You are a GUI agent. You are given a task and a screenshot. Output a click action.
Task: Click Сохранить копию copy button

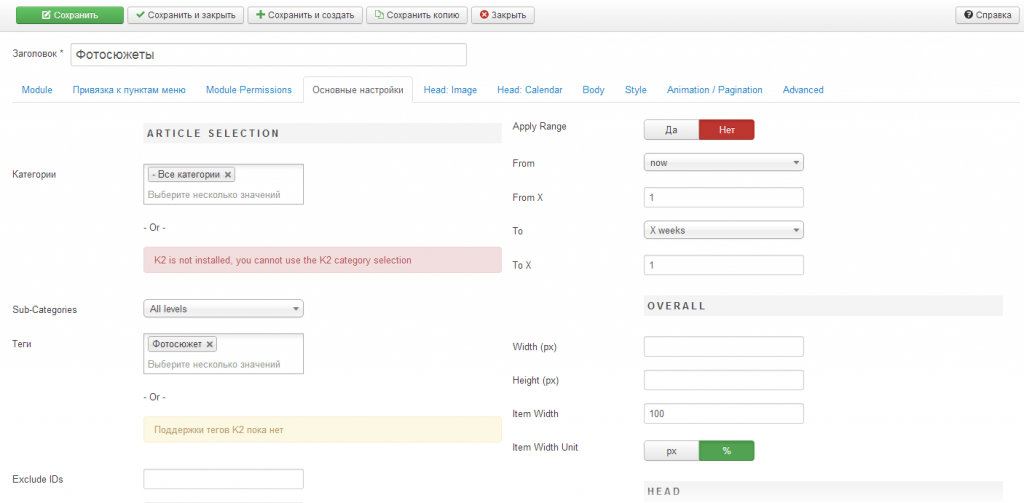pyautogui.click(x=416, y=15)
